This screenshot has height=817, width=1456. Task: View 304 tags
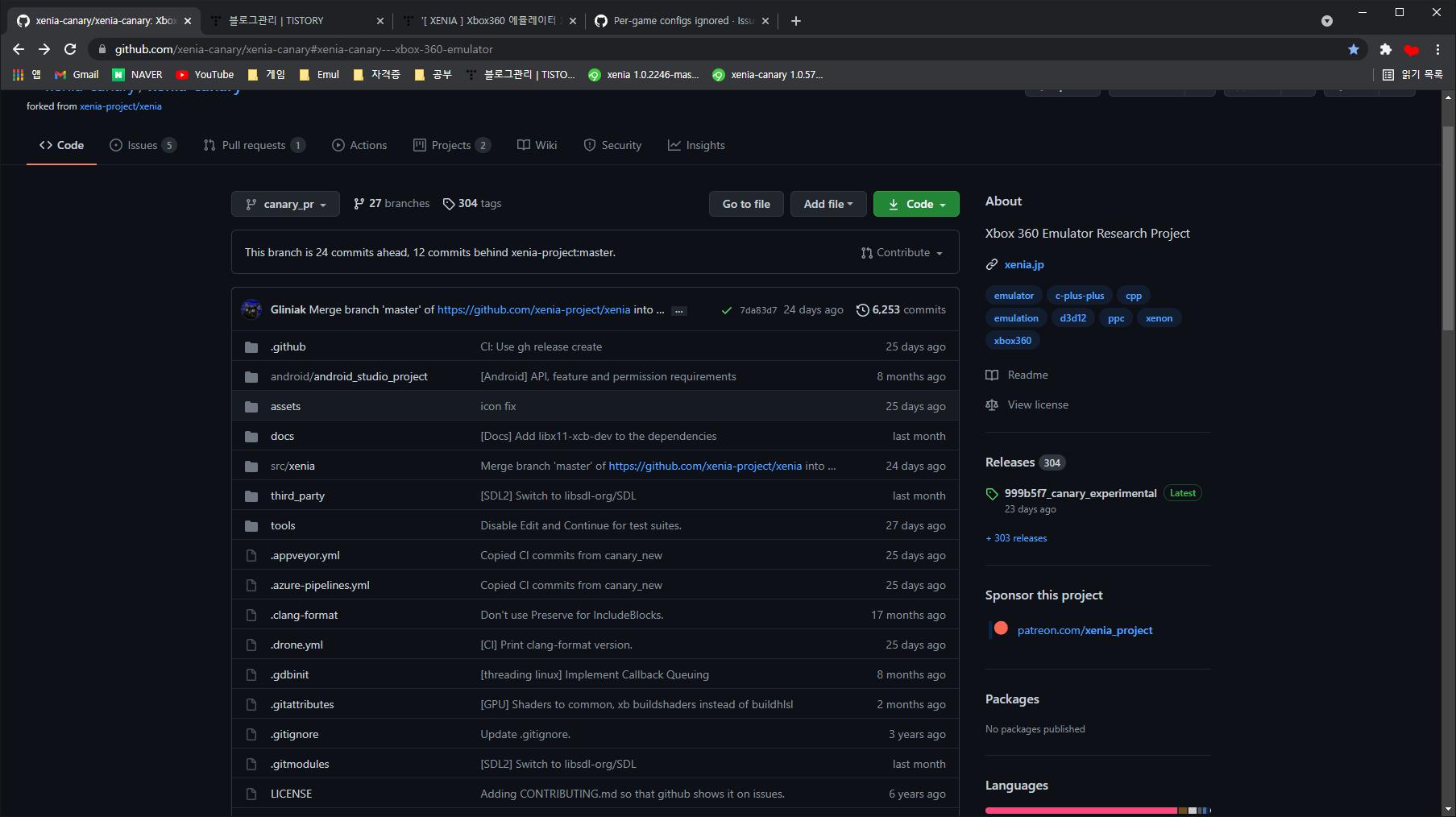(x=472, y=203)
